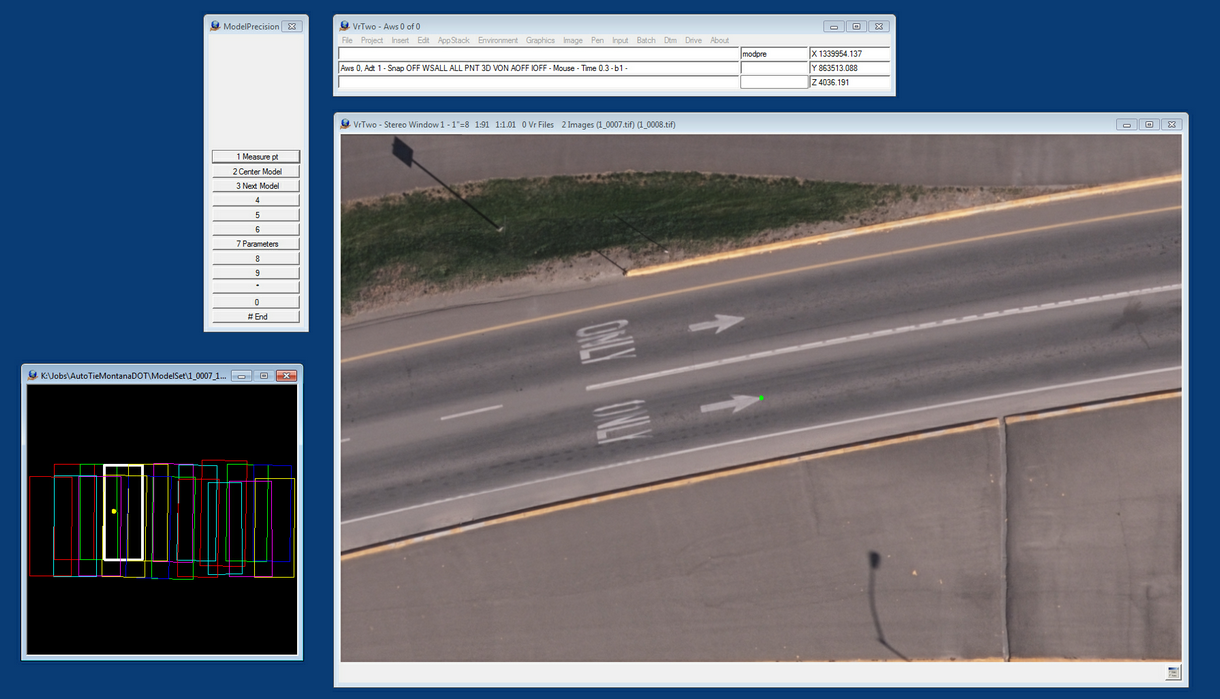Image resolution: width=1220 pixels, height=699 pixels.
Task: Click the 'modpre' command field
Action: coord(774,54)
